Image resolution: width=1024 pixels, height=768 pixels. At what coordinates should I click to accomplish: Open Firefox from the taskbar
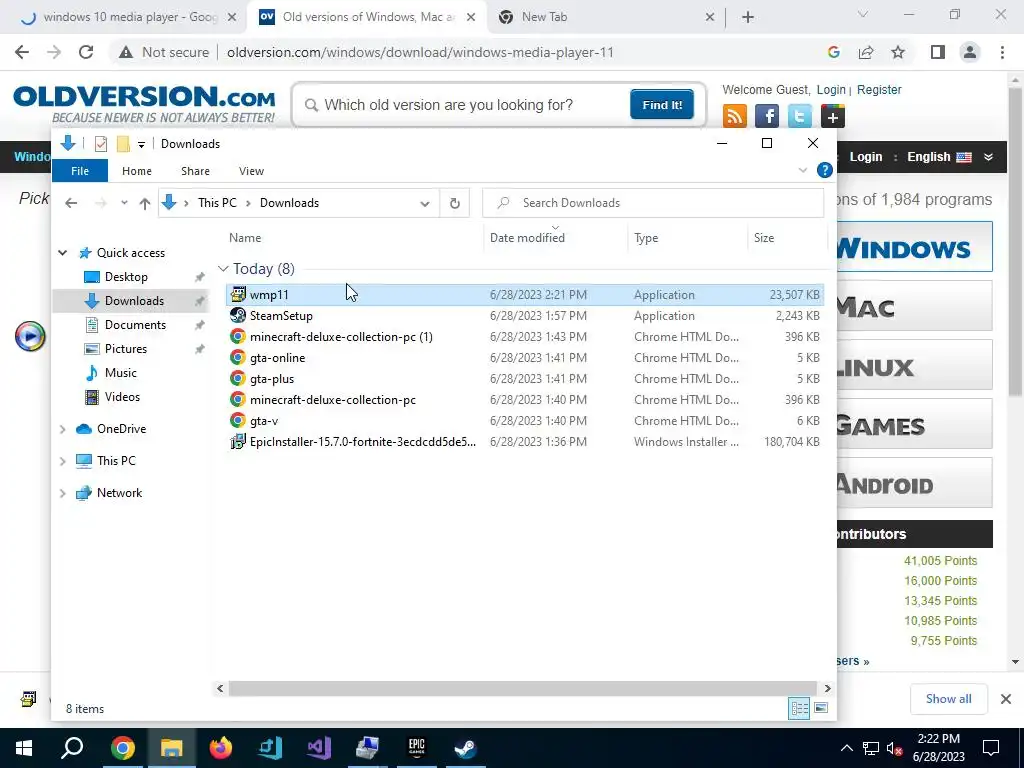point(221,748)
